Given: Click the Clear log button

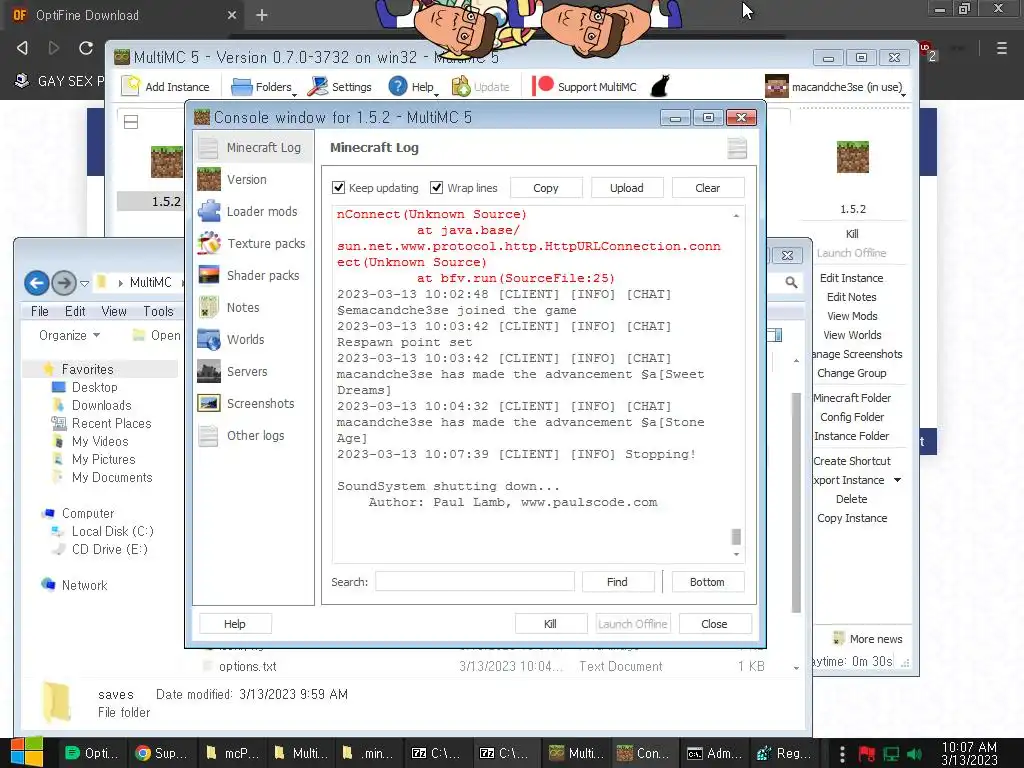Looking at the screenshot, I should pos(708,188).
